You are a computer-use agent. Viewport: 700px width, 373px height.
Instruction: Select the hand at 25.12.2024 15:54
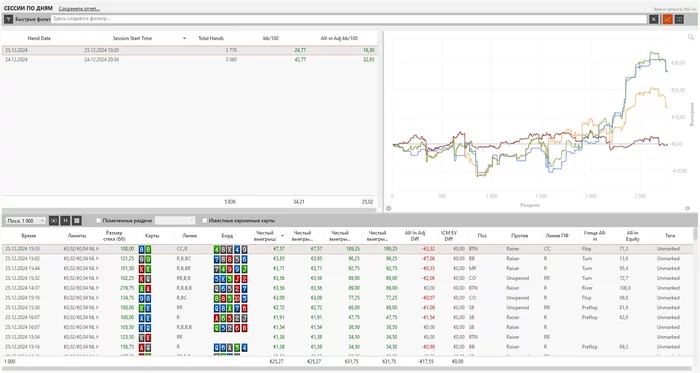pos(347,337)
